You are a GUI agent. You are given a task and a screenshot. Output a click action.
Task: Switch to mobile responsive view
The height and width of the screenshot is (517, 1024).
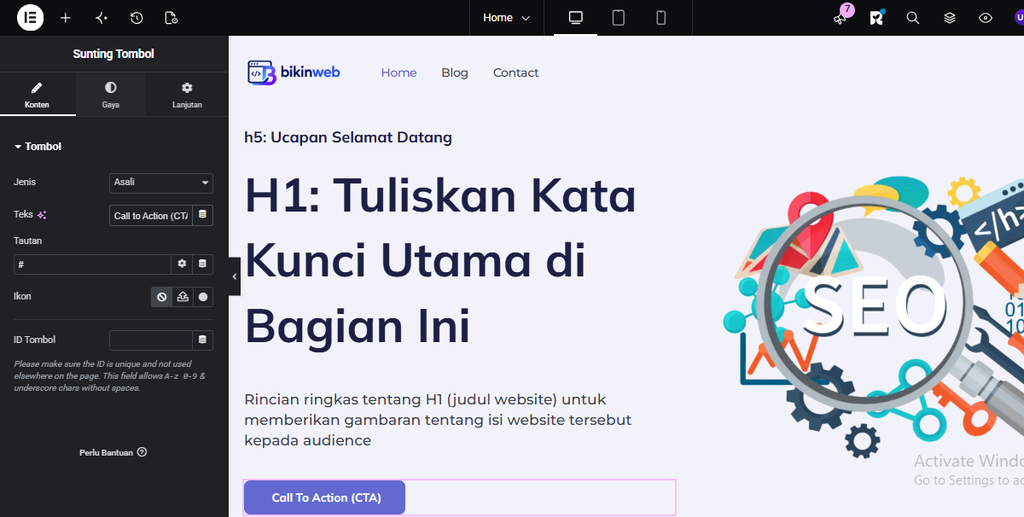pos(661,18)
